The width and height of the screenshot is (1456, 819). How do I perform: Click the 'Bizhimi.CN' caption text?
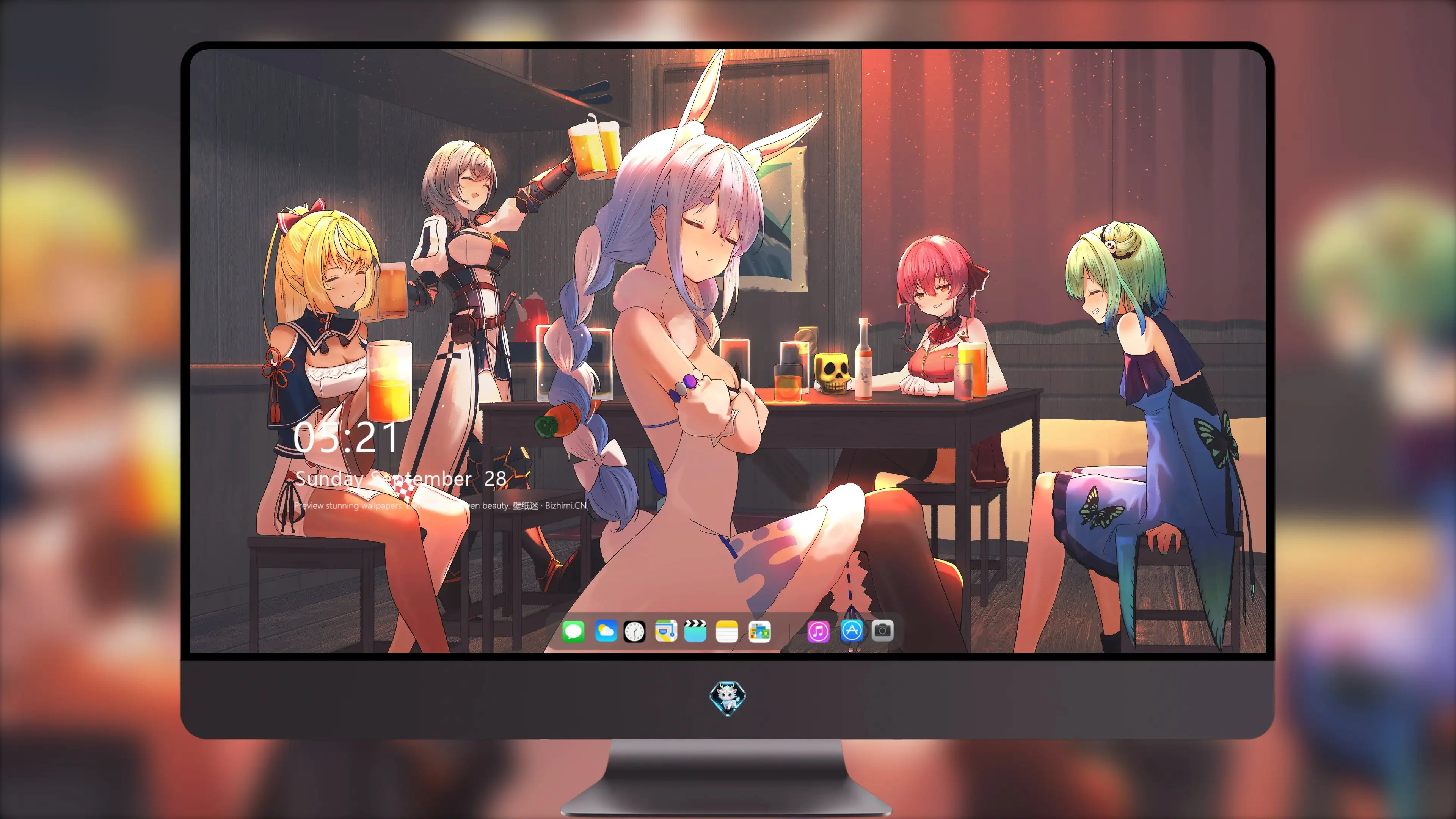pos(566,505)
